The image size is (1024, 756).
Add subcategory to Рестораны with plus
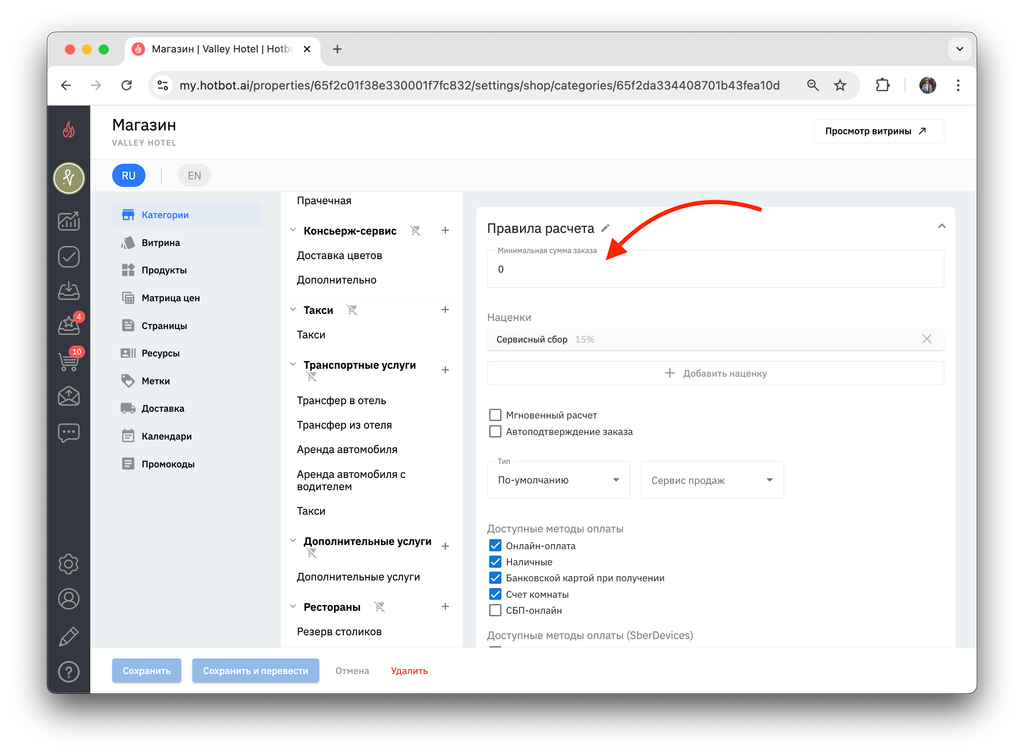[445, 606]
